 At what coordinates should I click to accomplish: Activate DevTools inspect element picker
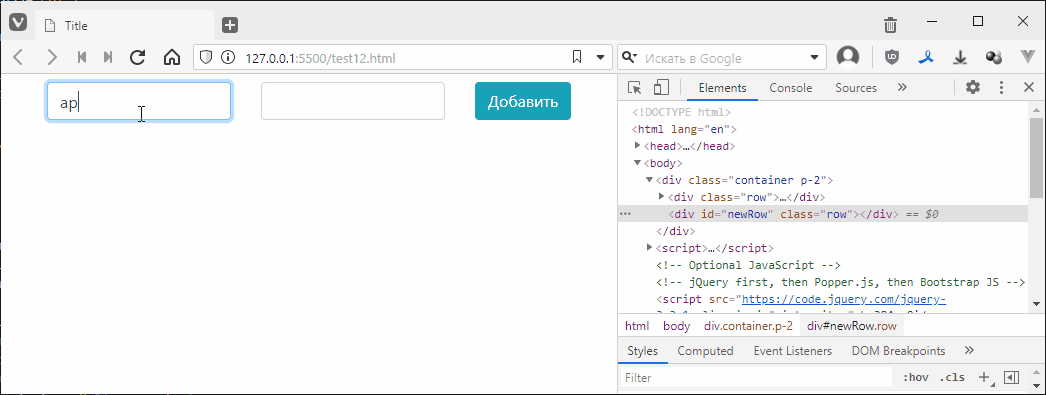coord(634,87)
